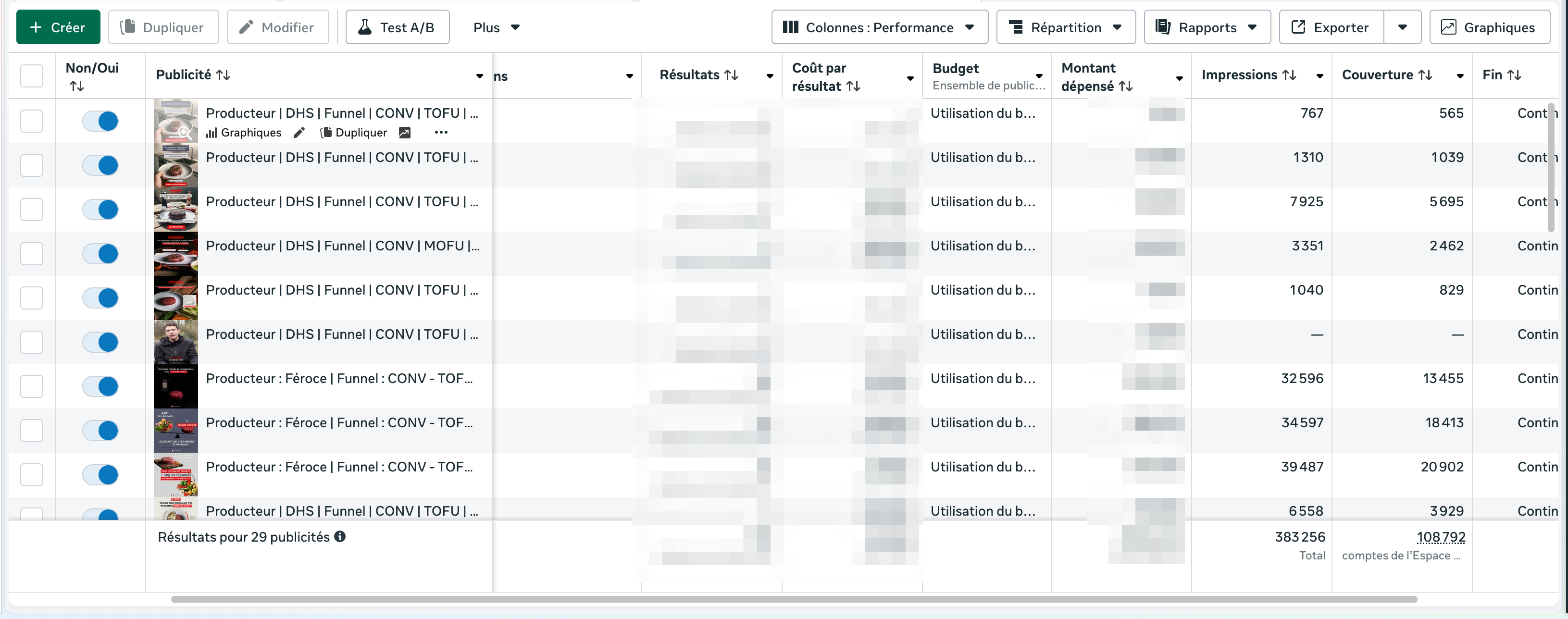Click the Graphiques bar-chart icon under first ad
This screenshot has height=619, width=1568.
pyautogui.click(x=211, y=133)
